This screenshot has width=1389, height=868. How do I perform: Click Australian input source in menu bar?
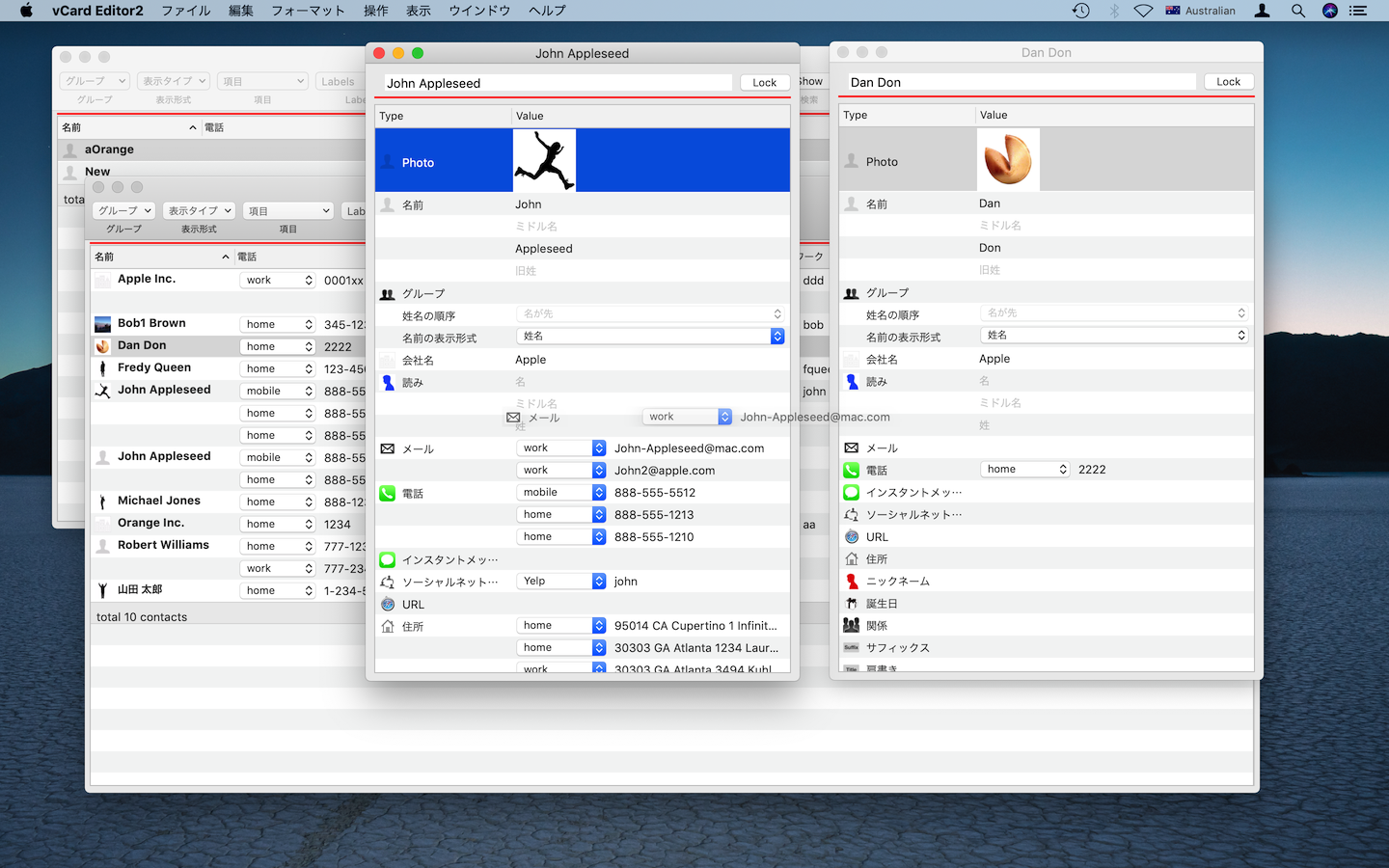click(1200, 11)
